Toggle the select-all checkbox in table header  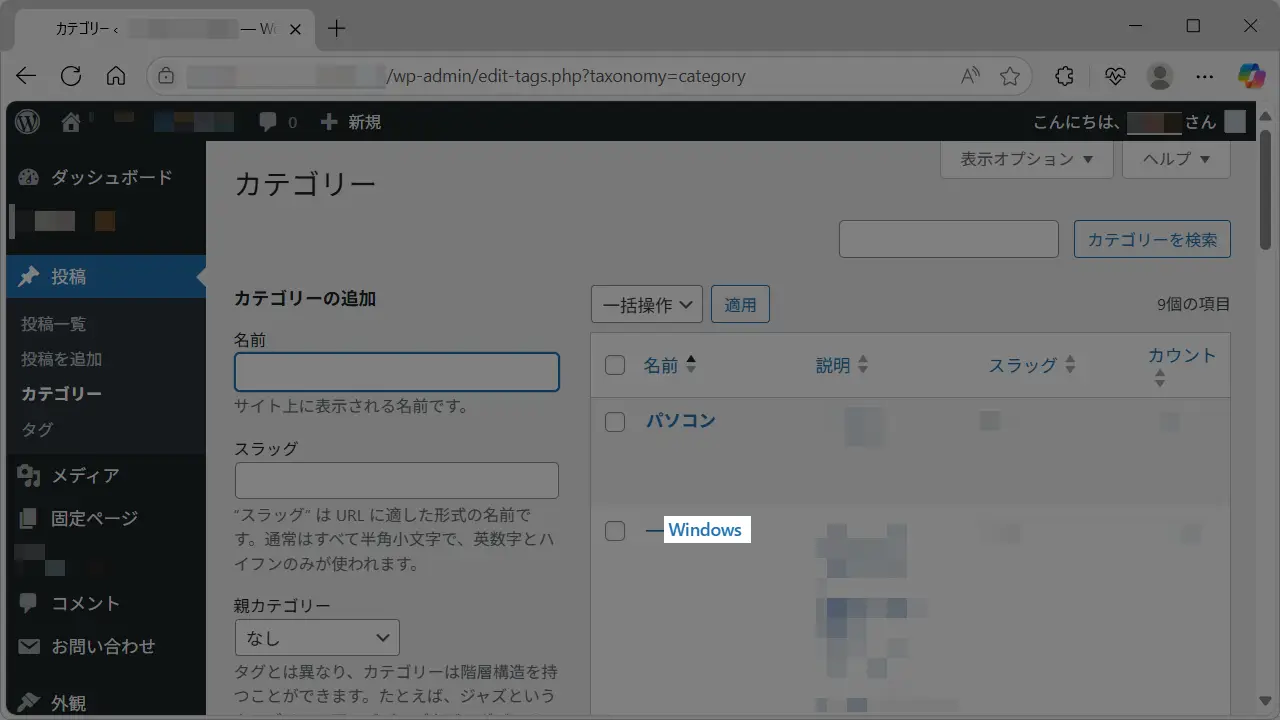point(615,365)
